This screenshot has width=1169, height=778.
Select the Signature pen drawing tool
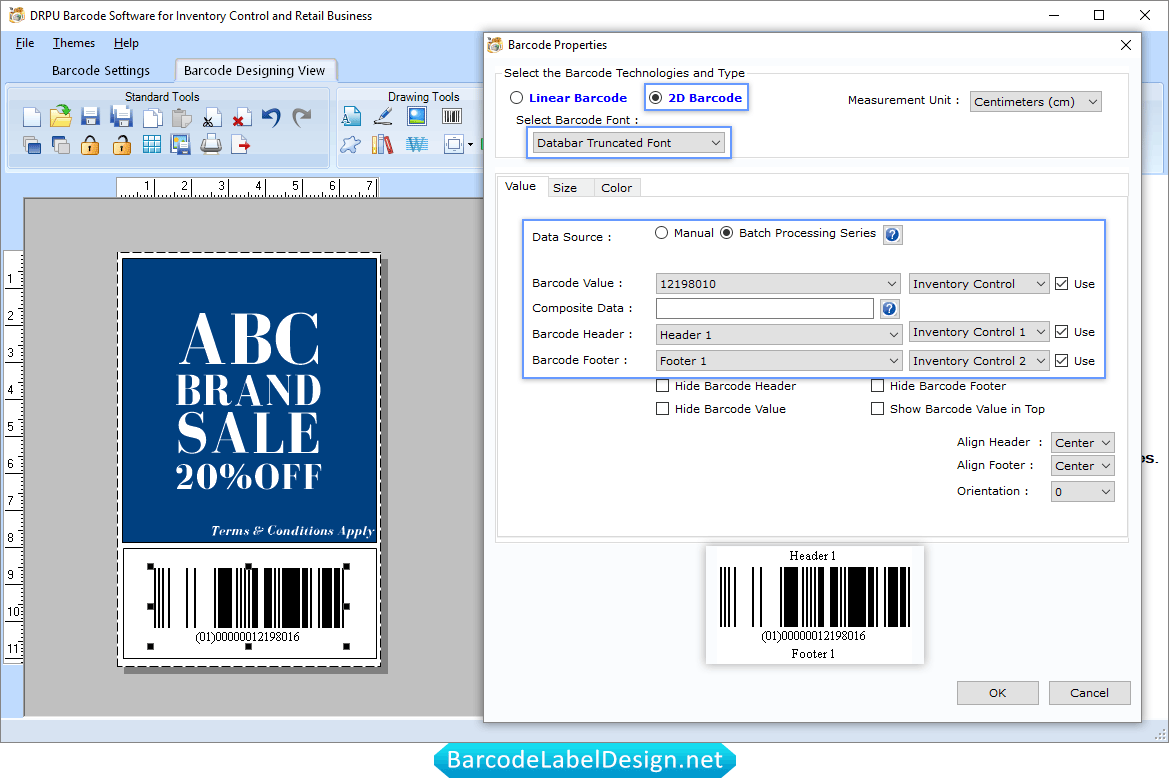click(383, 116)
